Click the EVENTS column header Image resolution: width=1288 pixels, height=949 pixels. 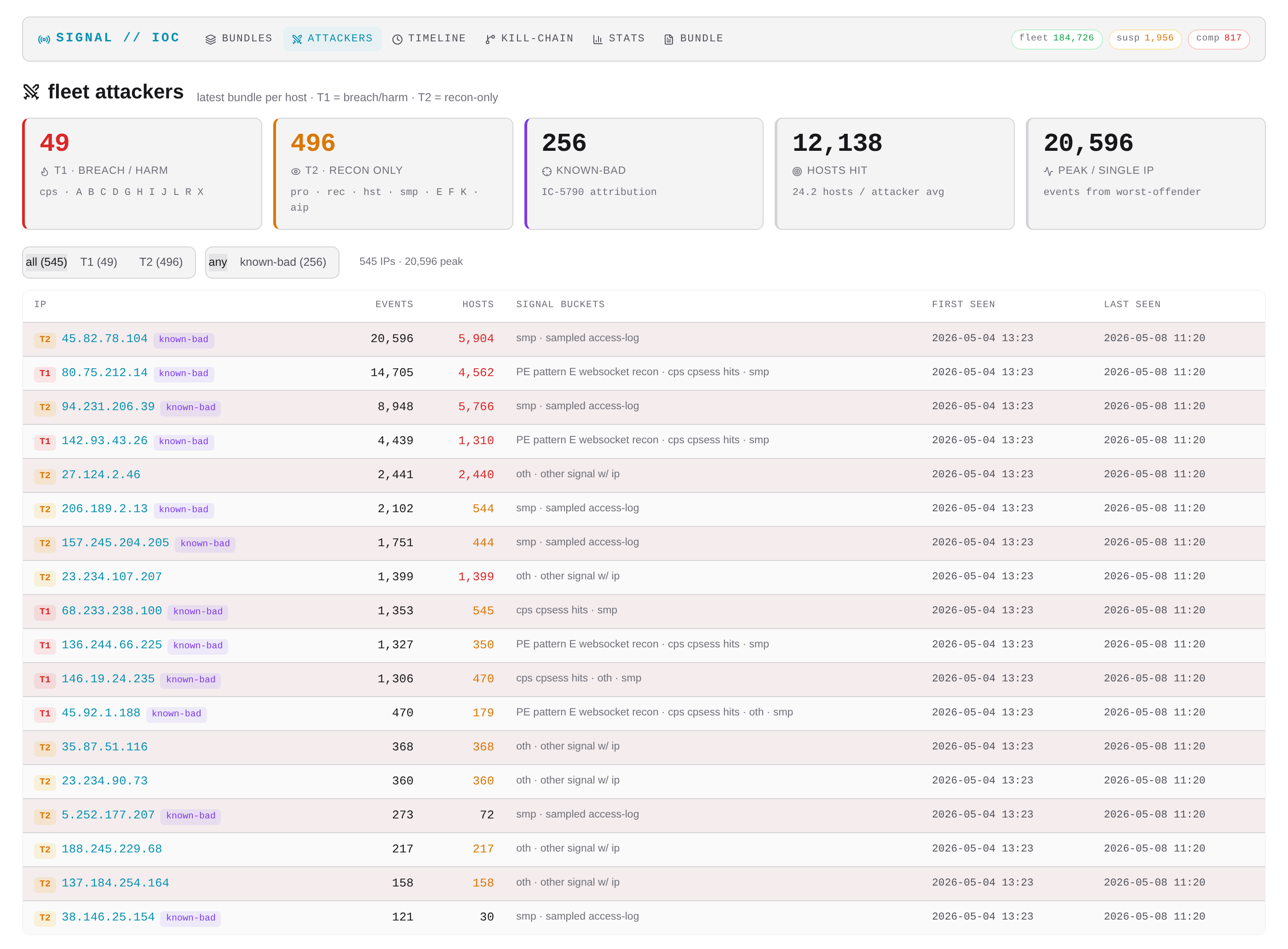click(x=394, y=304)
